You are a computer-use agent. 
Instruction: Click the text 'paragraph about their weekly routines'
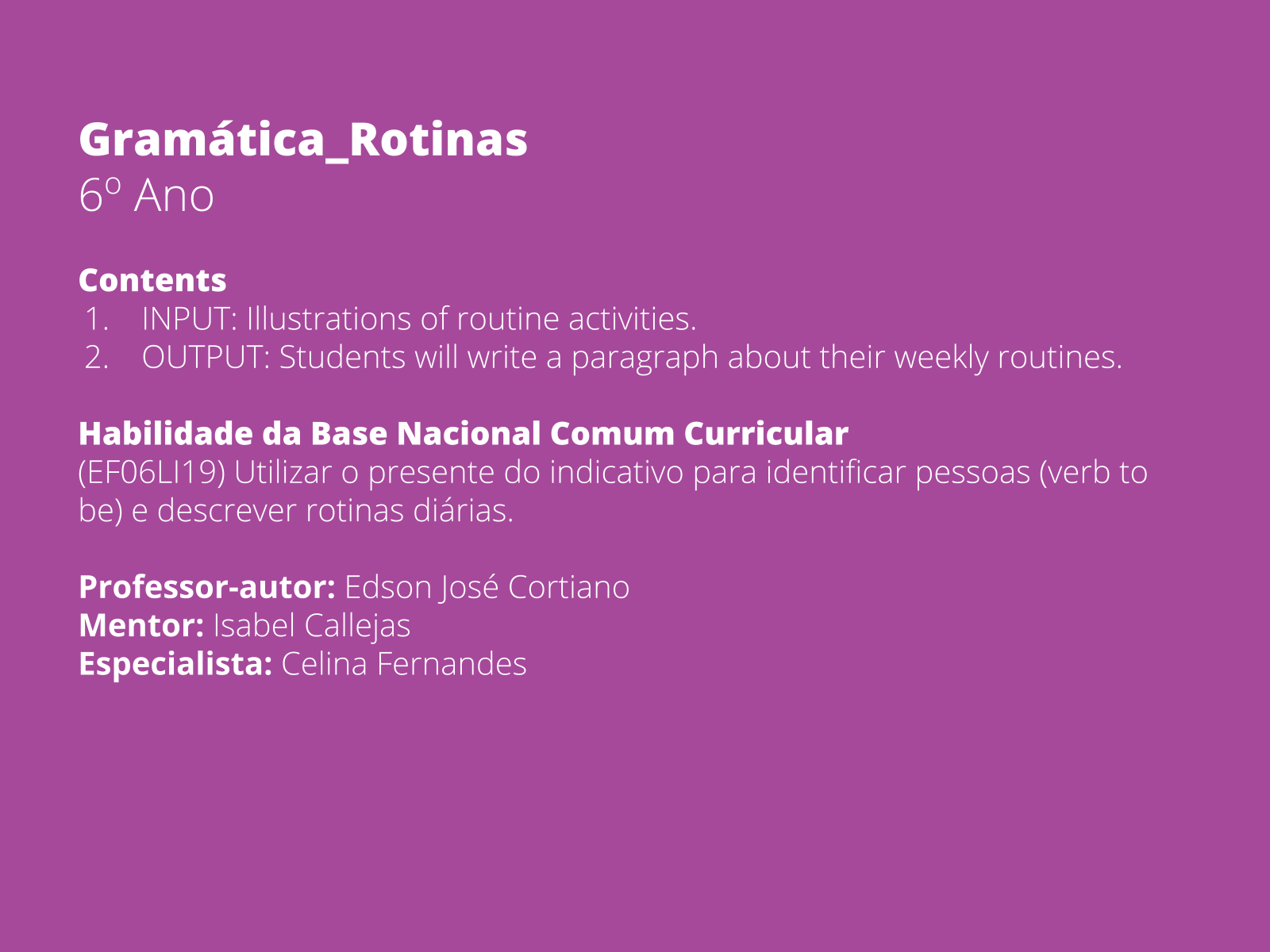coord(846,358)
